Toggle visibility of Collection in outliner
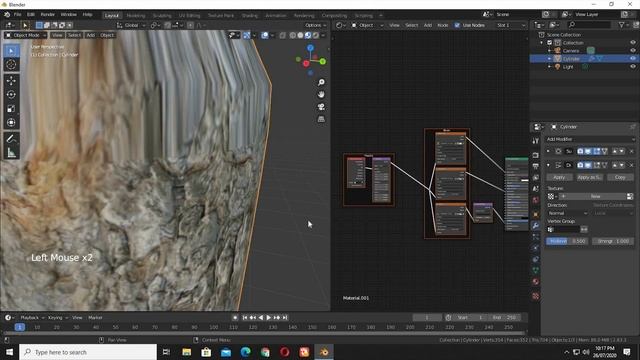 pos(633,43)
